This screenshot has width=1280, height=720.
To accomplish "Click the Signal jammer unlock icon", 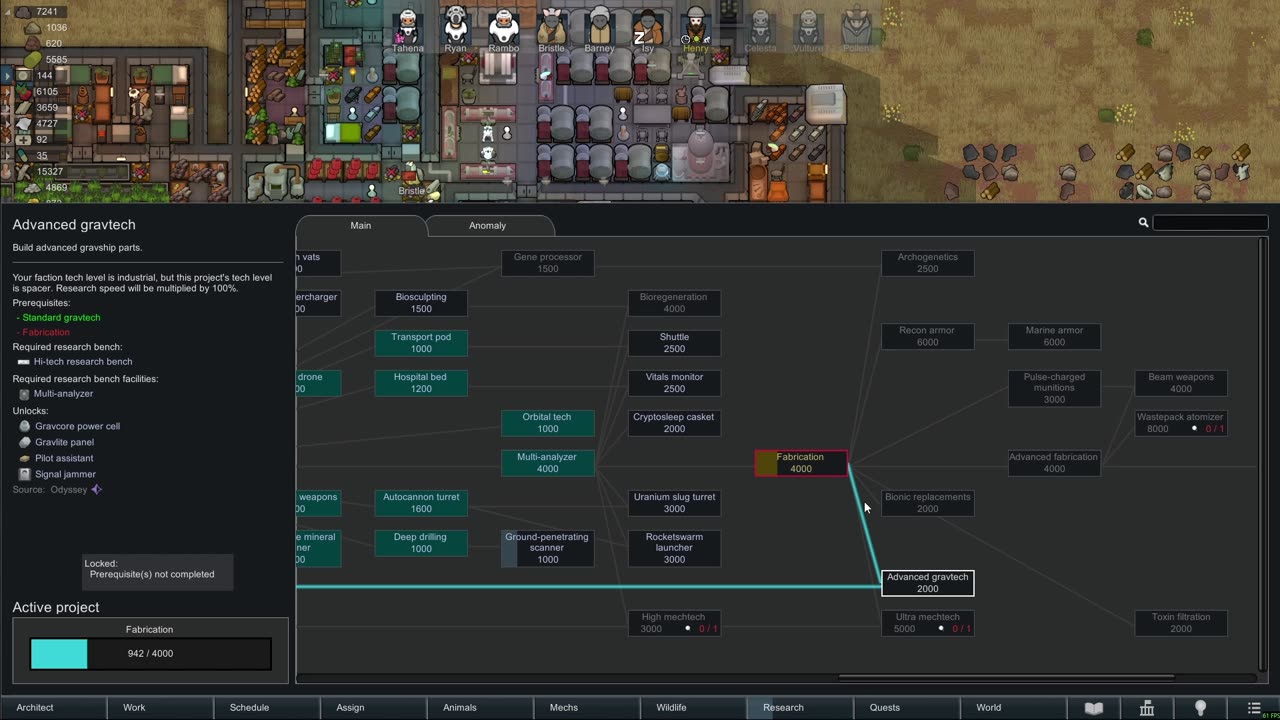I will 25,474.
